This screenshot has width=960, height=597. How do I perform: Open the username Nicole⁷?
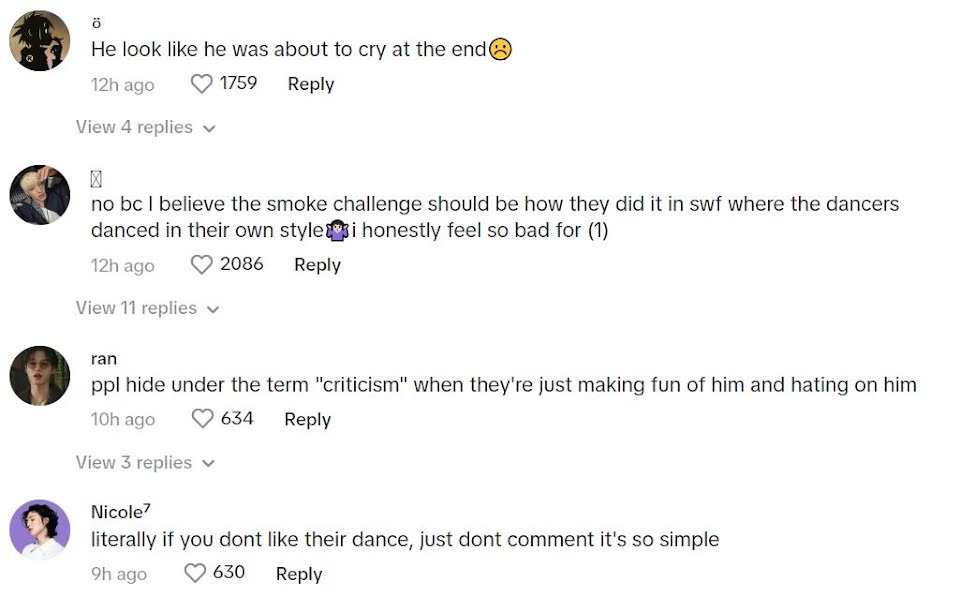coord(120,511)
